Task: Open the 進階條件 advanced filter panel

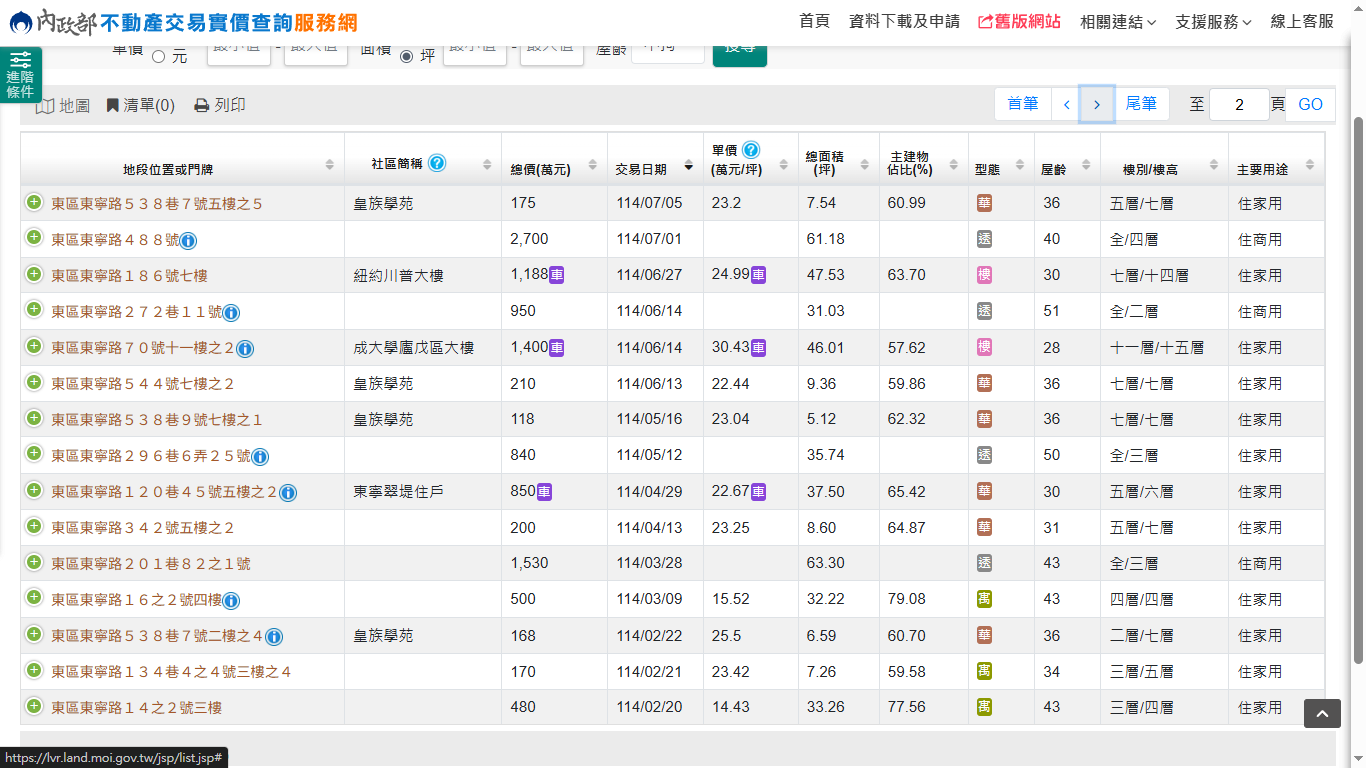Action: click(20, 75)
